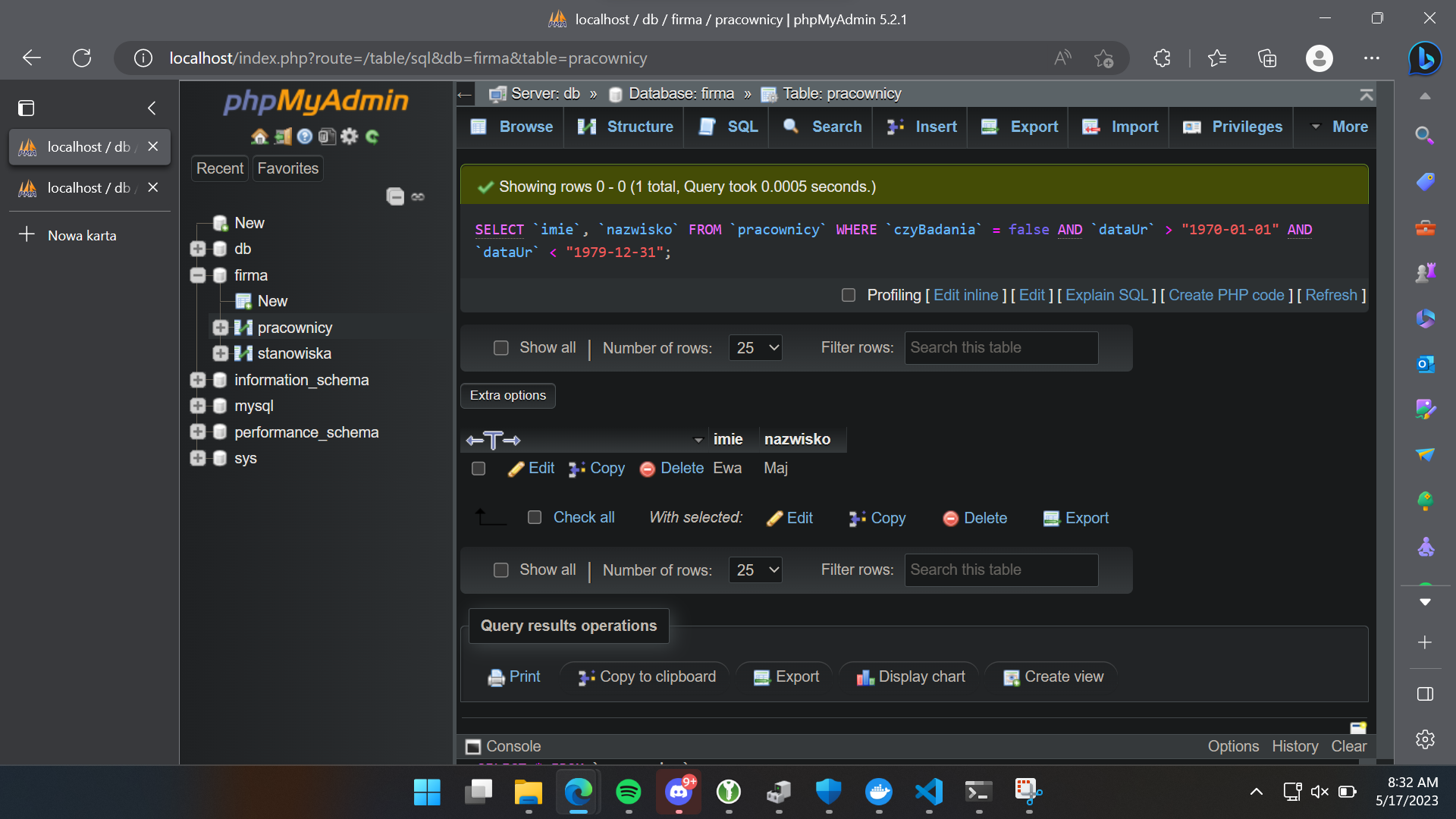Click the Edge sidebar search icon

coord(1425,136)
